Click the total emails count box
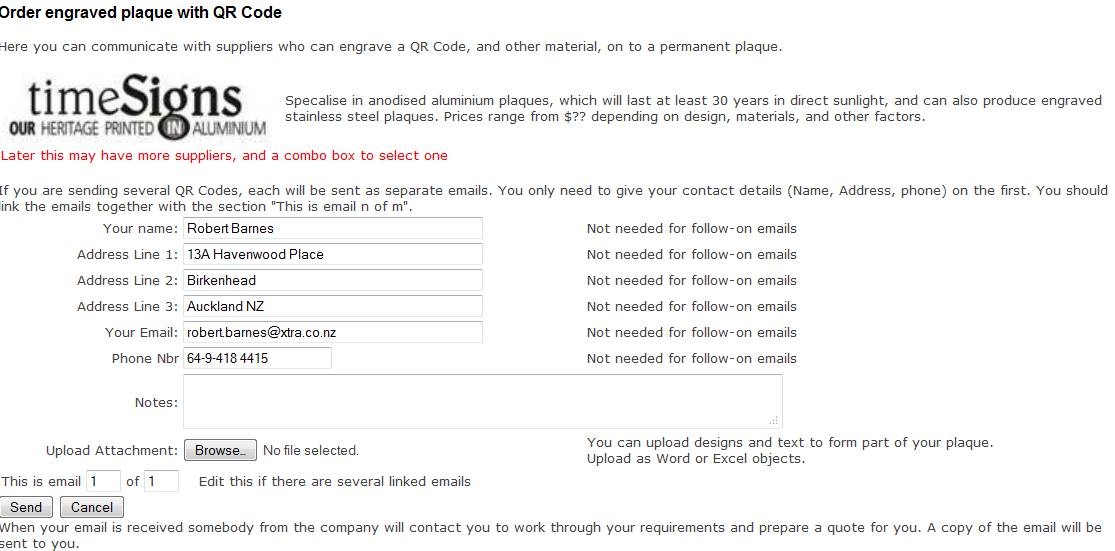This screenshot has width=1115, height=551. (x=161, y=481)
